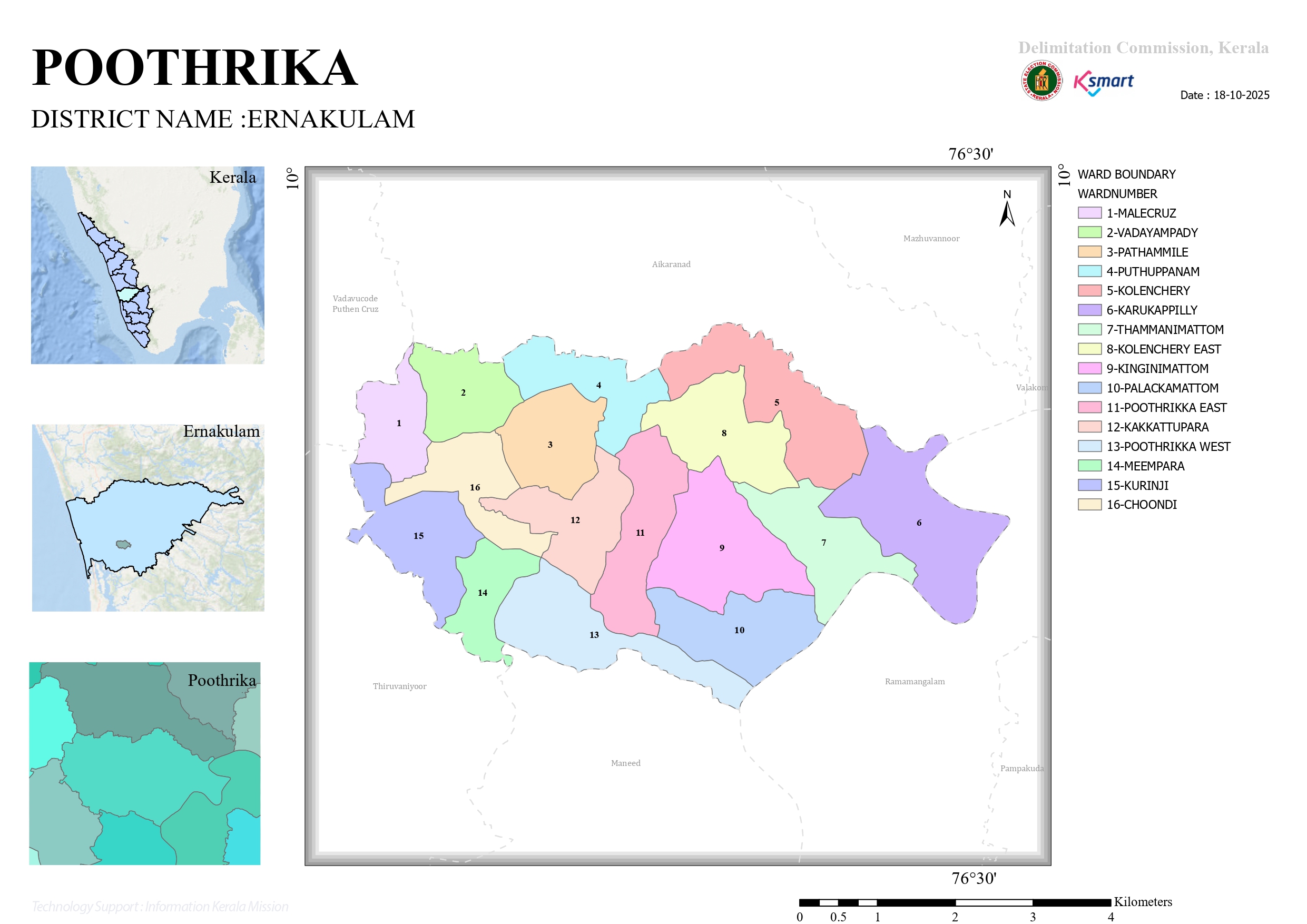
Task: Open the Ernakulam district inset map
Action: 148,517
